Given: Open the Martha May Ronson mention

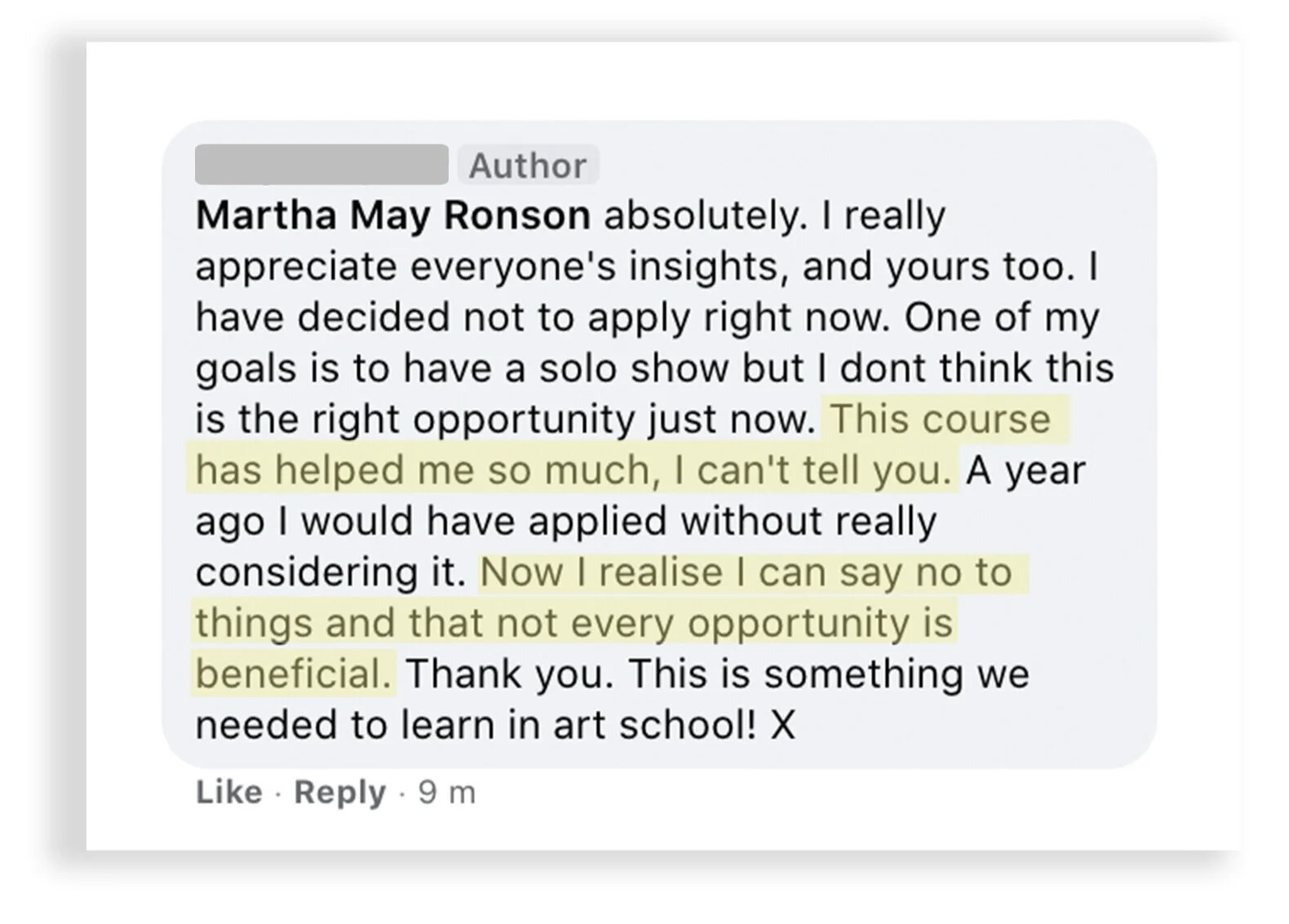Looking at the screenshot, I should (393, 216).
